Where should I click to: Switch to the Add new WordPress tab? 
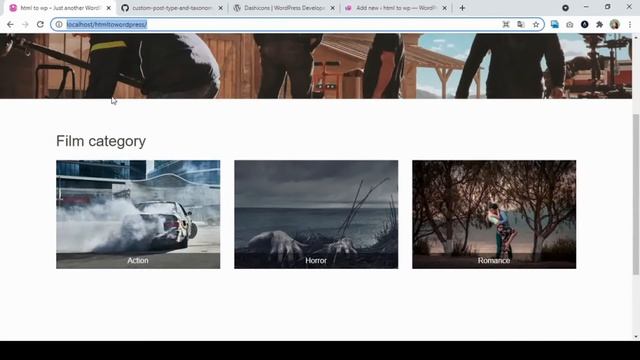click(x=396, y=8)
